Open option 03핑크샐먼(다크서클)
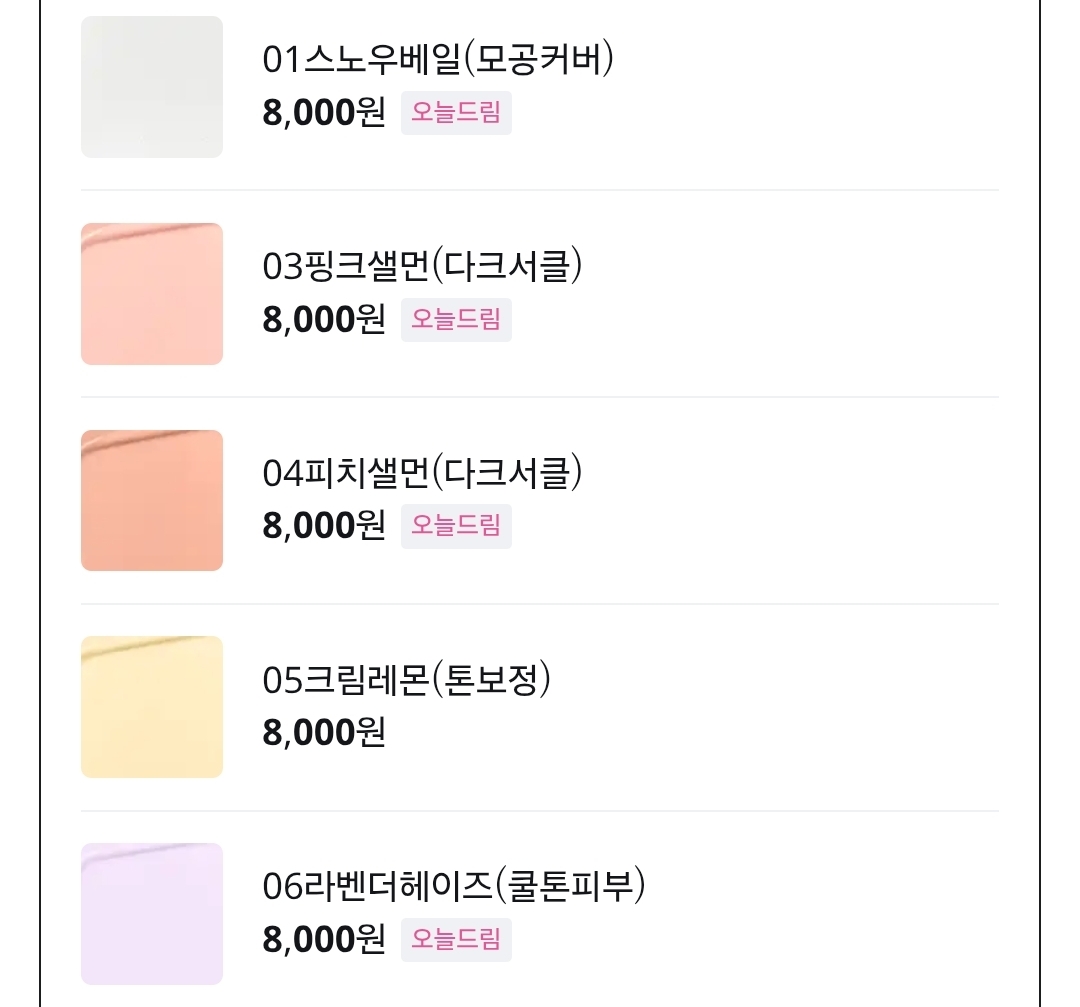 click(x=422, y=267)
